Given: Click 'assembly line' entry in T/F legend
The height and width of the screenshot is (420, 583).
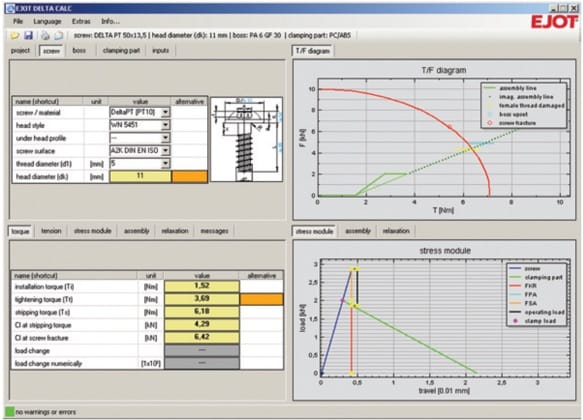Looking at the screenshot, I should coord(518,88).
